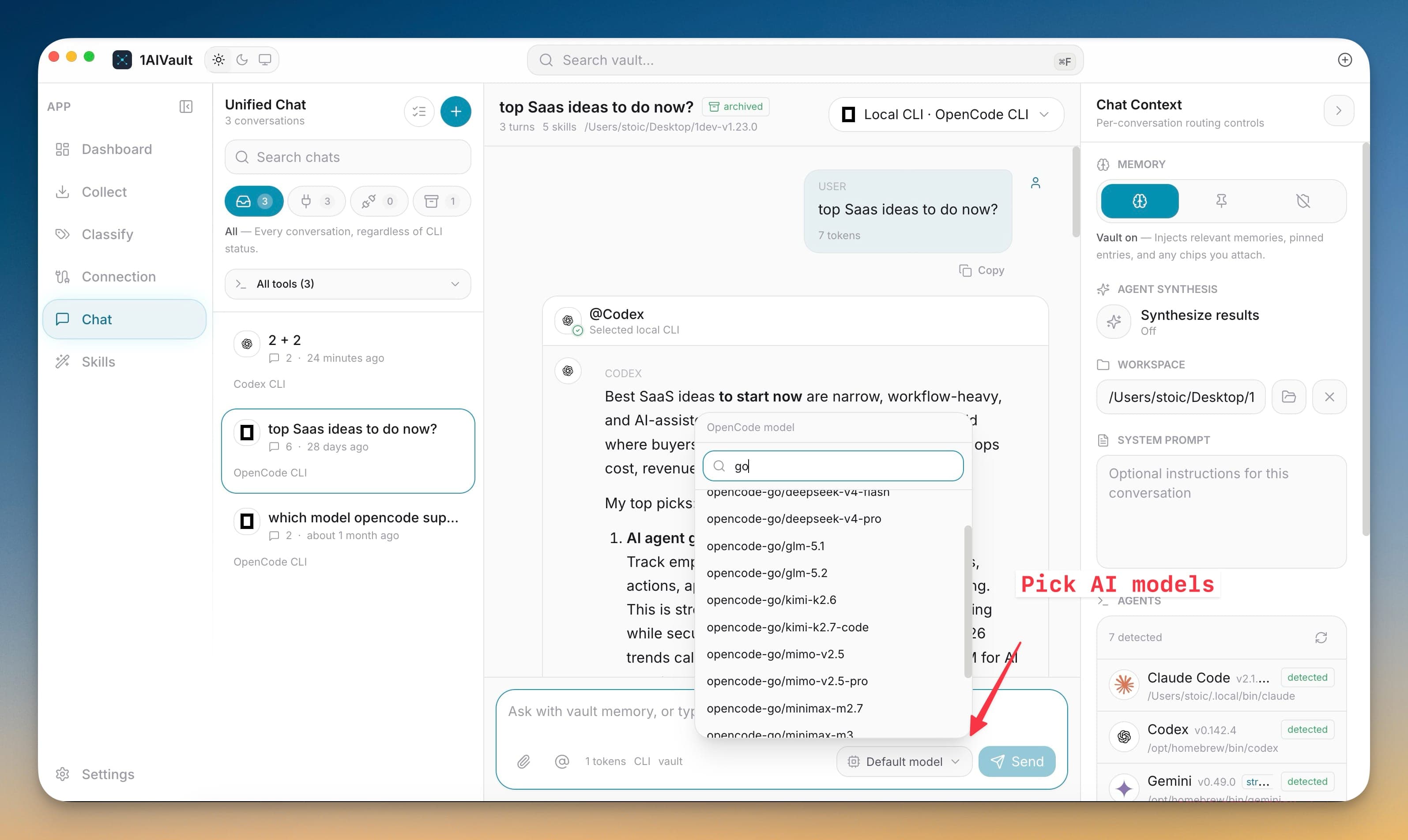The image size is (1408, 840).
Task: Collapse Chat Context panel chevron
Action: (x=1338, y=111)
